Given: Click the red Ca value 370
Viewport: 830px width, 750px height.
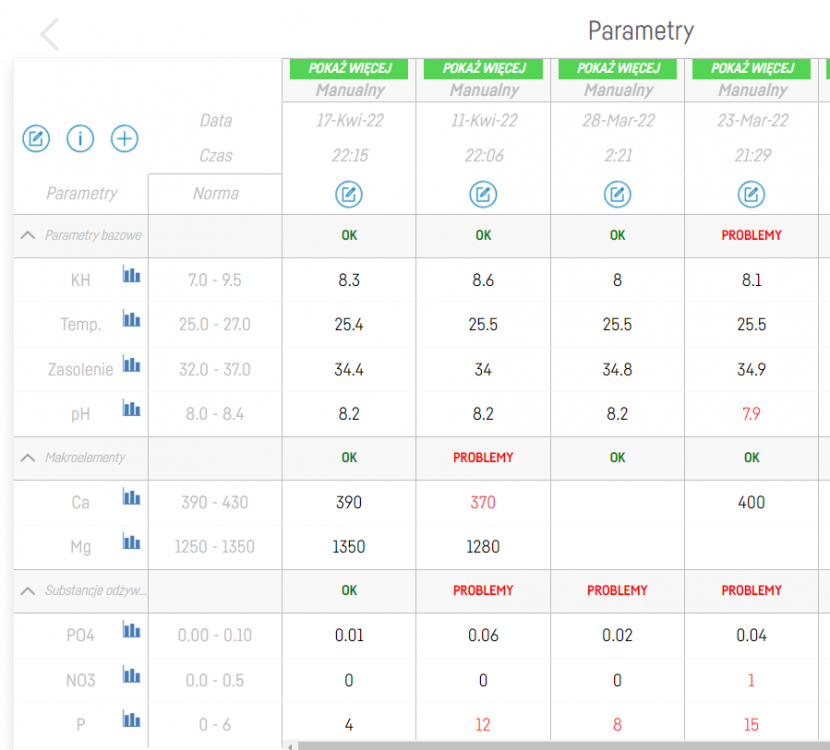Looking at the screenshot, I should click(x=483, y=503).
